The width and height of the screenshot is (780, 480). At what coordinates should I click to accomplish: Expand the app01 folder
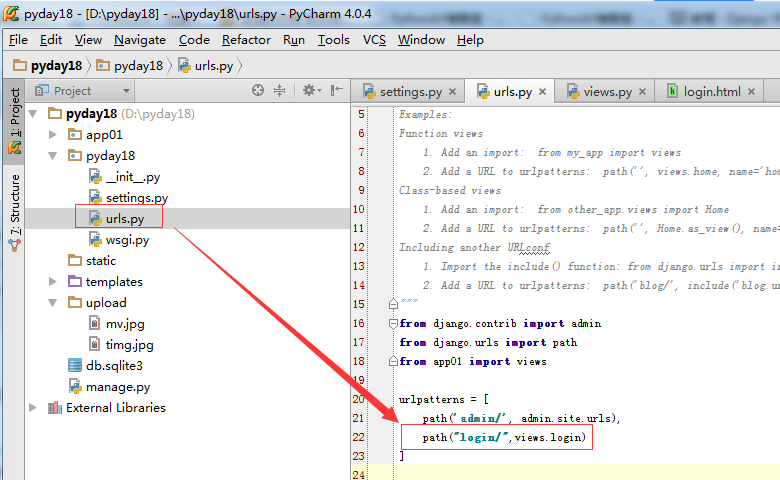54,134
